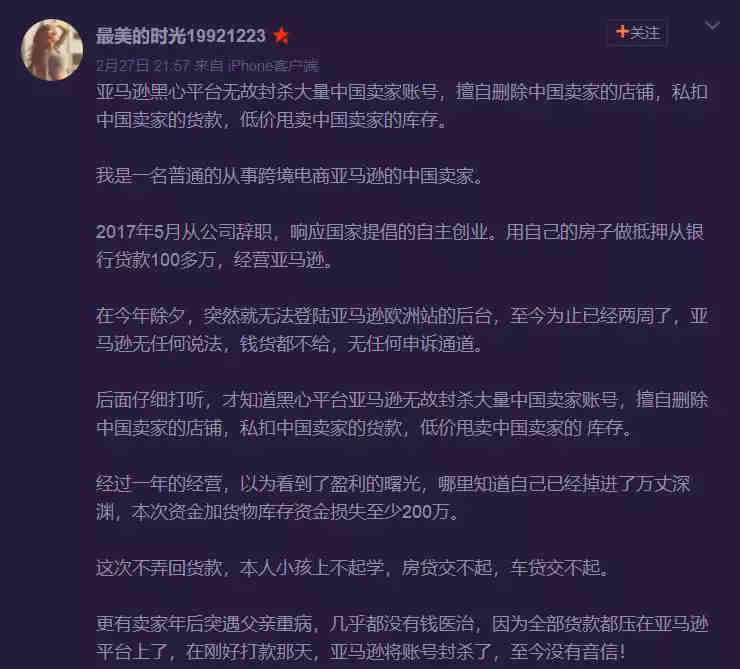
Task: Click the sentence 我是一名普通的从事跨境电商亚马逊的中国卖家
Action: click(289, 176)
